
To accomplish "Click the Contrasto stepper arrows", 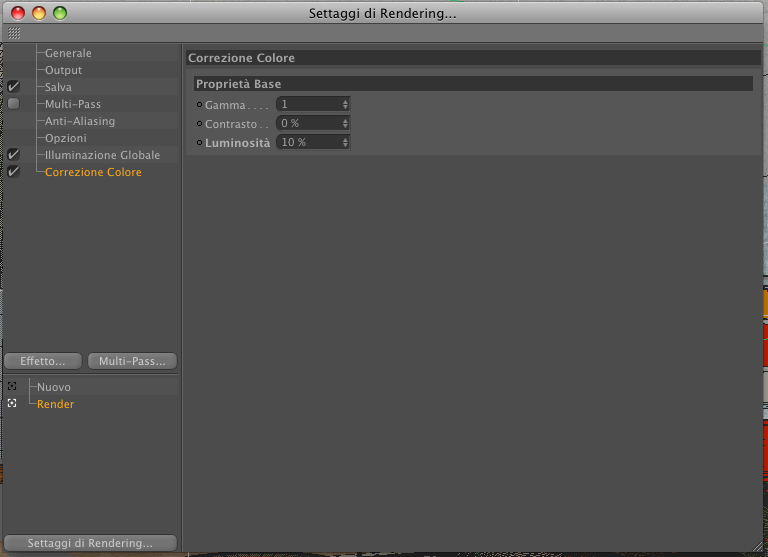I will [345, 123].
